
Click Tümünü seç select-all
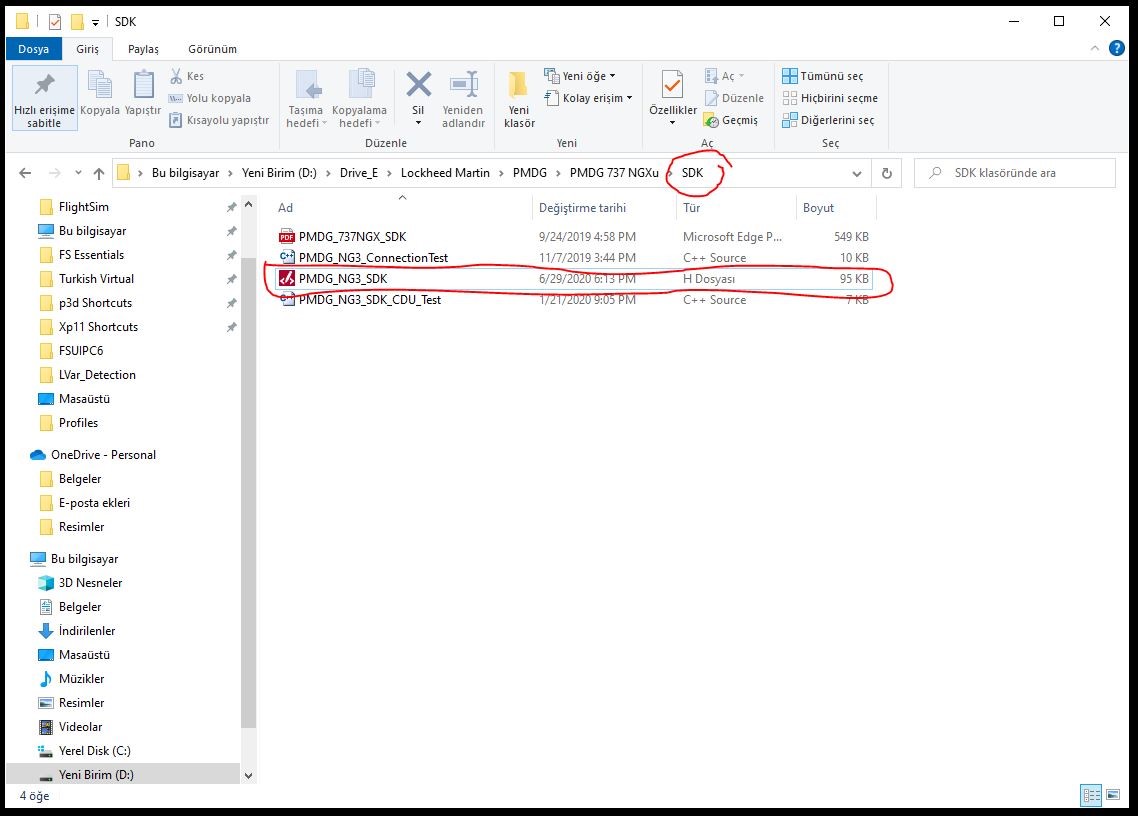tap(822, 76)
